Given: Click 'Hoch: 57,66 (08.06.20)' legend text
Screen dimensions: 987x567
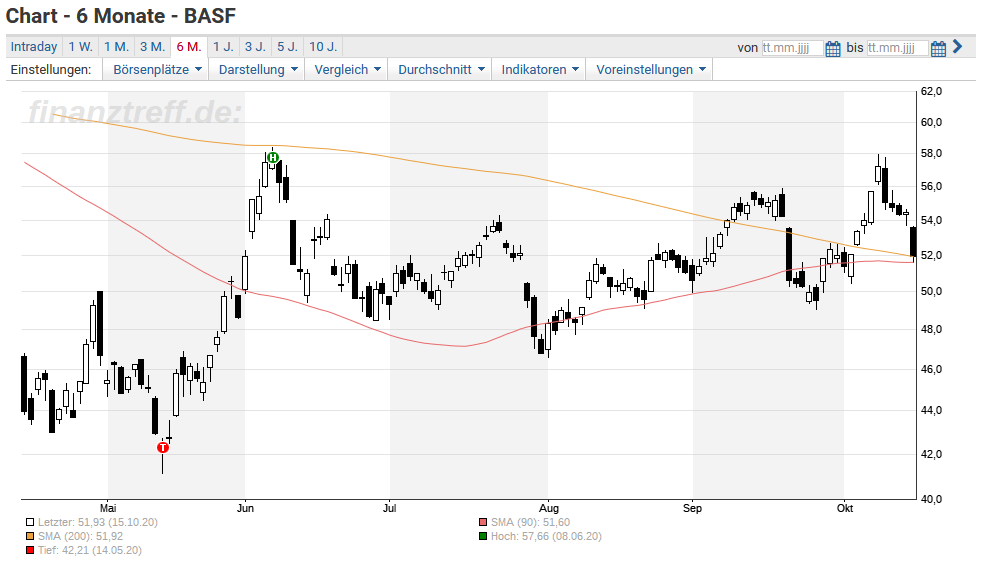Looking at the screenshot, I should 546,536.
